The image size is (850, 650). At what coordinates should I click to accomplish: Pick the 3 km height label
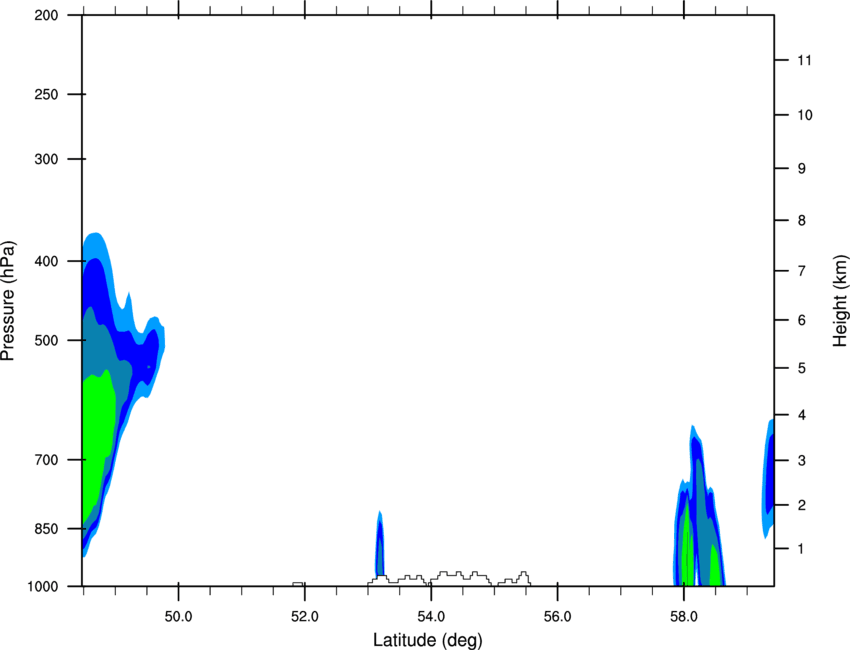pyautogui.click(x=801, y=461)
